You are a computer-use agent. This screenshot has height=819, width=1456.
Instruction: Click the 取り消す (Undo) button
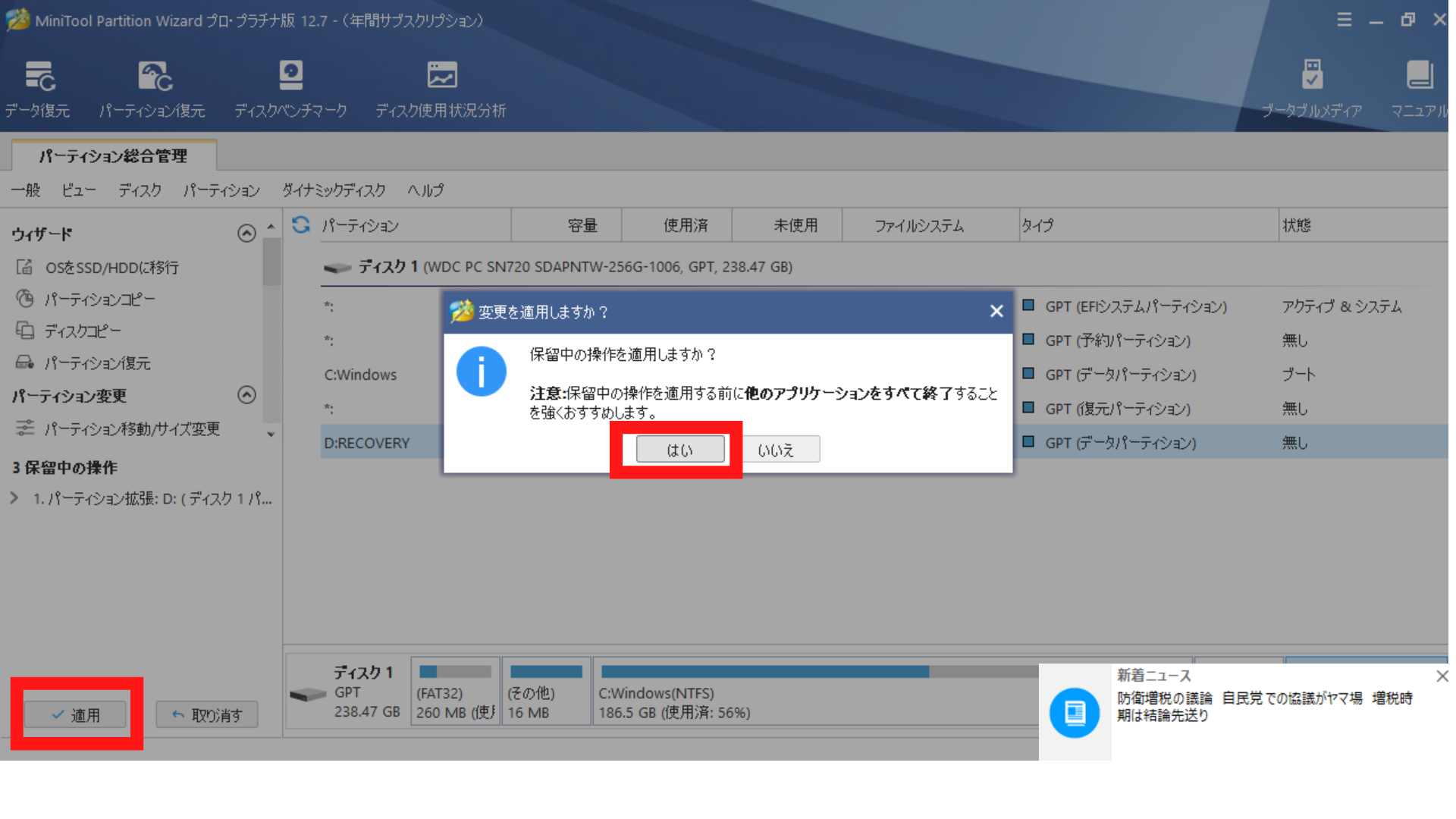tap(207, 714)
